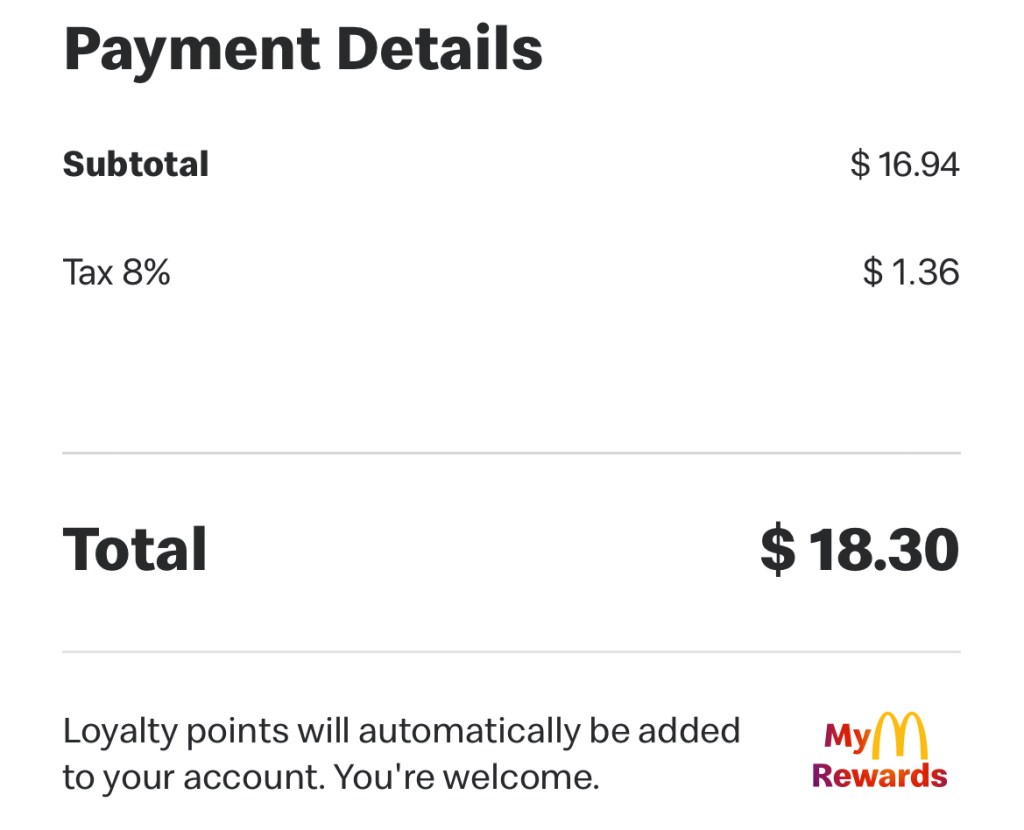Click the Tax 8% label

[x=117, y=272]
